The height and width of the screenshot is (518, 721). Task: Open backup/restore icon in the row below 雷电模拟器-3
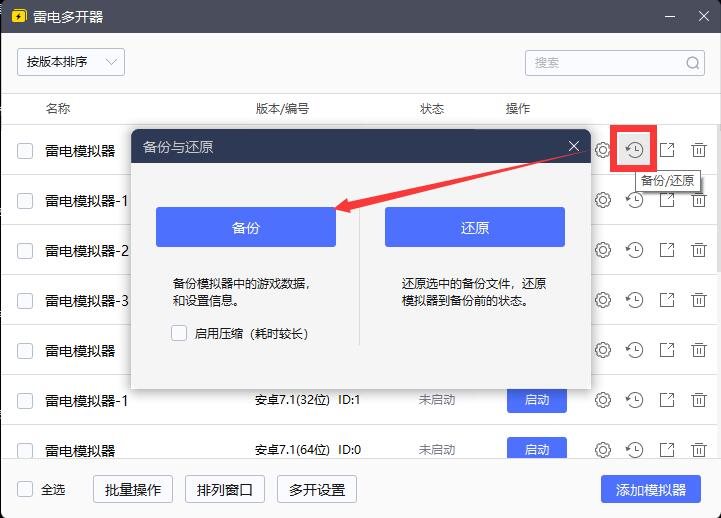coord(634,350)
